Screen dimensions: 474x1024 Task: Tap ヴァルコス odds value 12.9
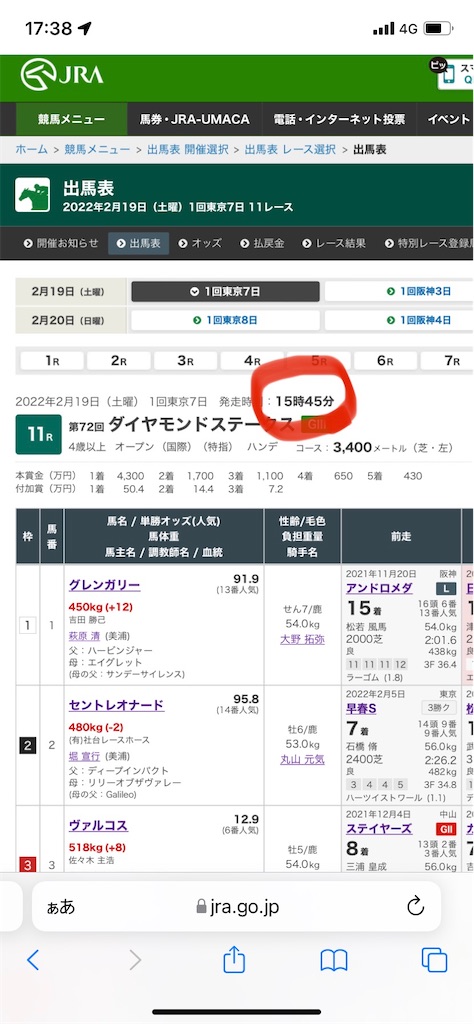pyautogui.click(x=246, y=819)
